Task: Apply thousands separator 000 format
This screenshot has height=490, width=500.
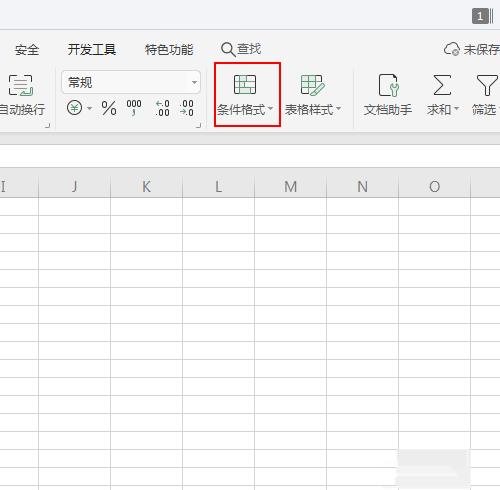Action: [x=134, y=108]
